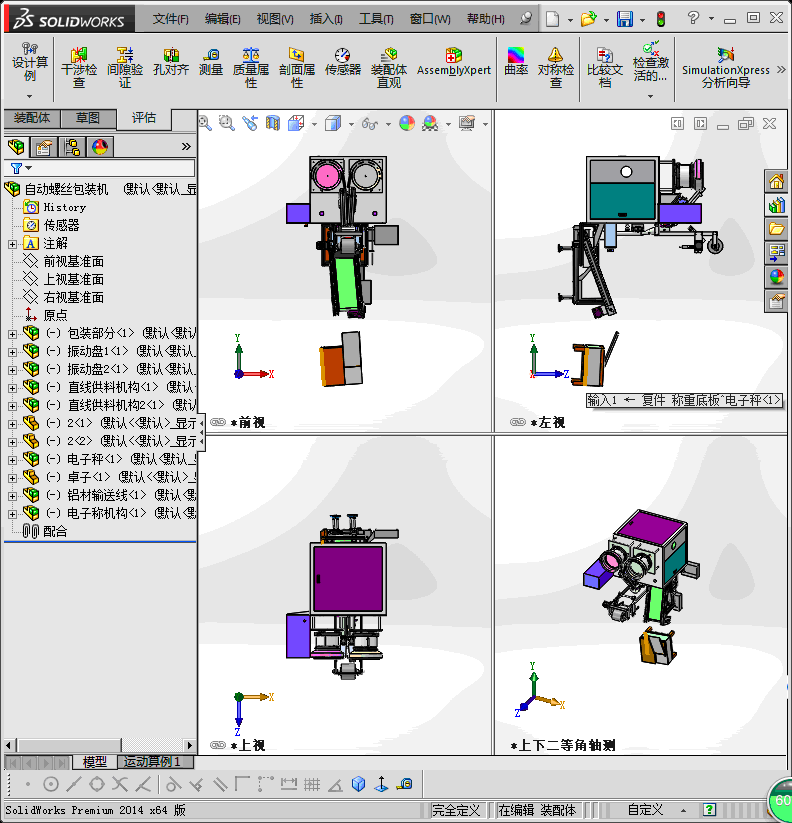
Task: Click Zoom to Fit in view toolbar
Action: coord(205,123)
